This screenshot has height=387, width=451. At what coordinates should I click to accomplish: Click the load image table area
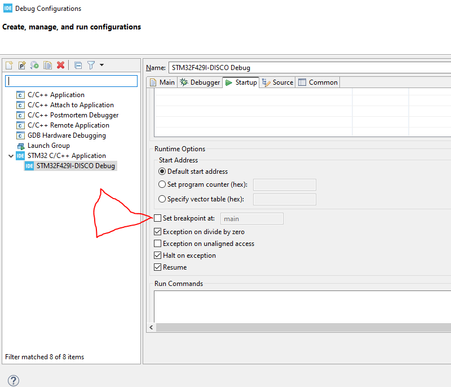303,112
